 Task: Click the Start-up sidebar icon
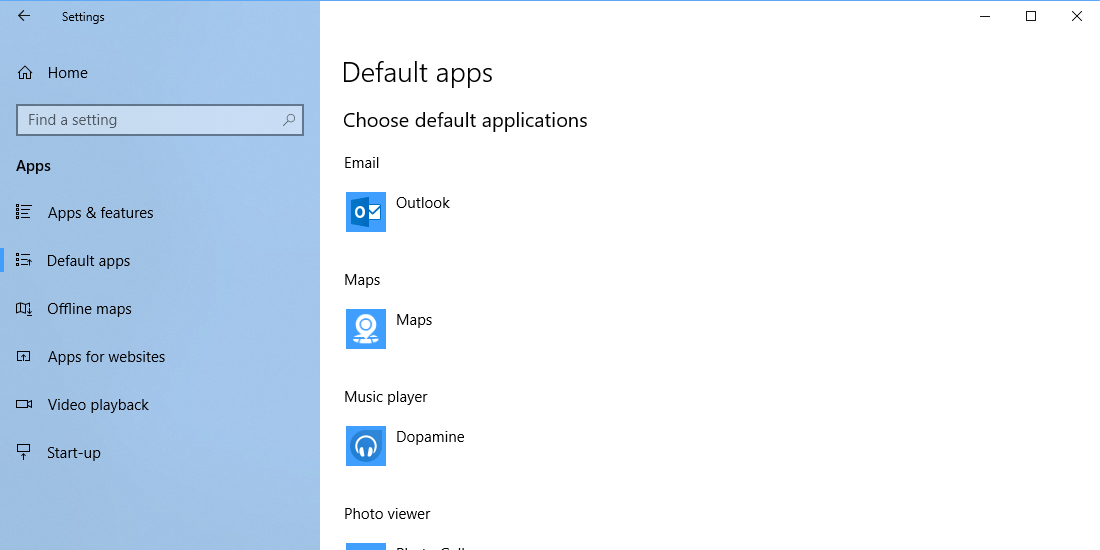click(24, 452)
